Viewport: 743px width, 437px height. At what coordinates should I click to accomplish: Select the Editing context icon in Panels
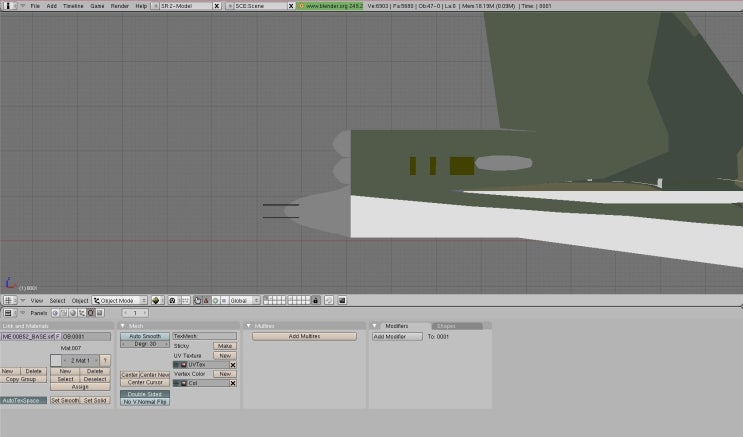coord(90,313)
